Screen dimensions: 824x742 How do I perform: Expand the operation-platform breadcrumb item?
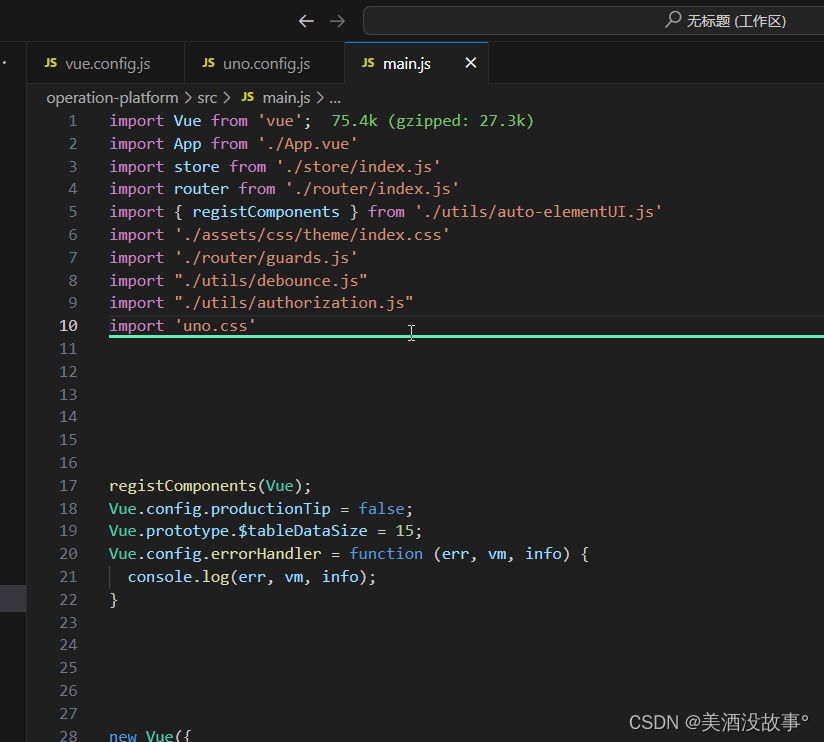point(112,97)
